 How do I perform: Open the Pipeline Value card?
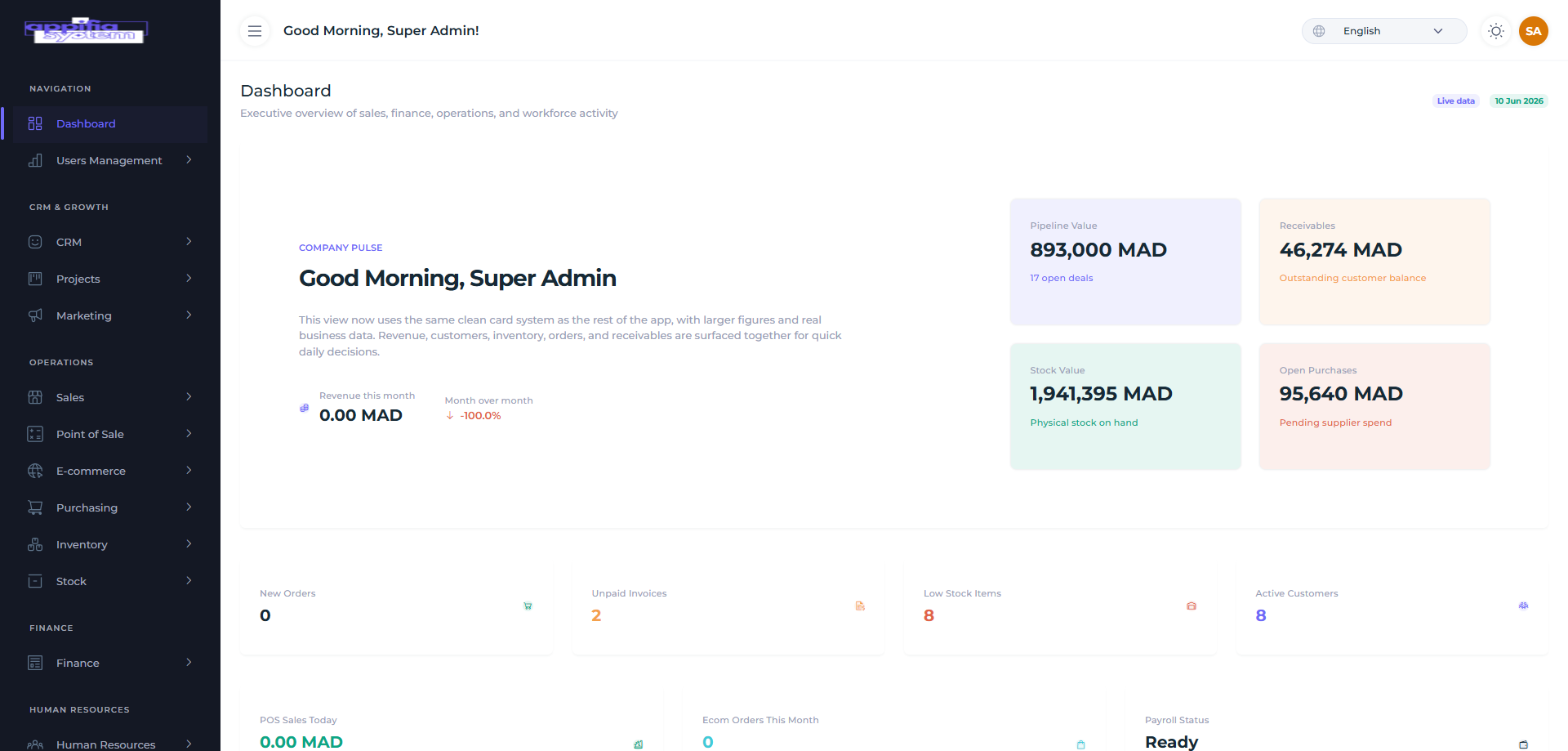point(1125,262)
